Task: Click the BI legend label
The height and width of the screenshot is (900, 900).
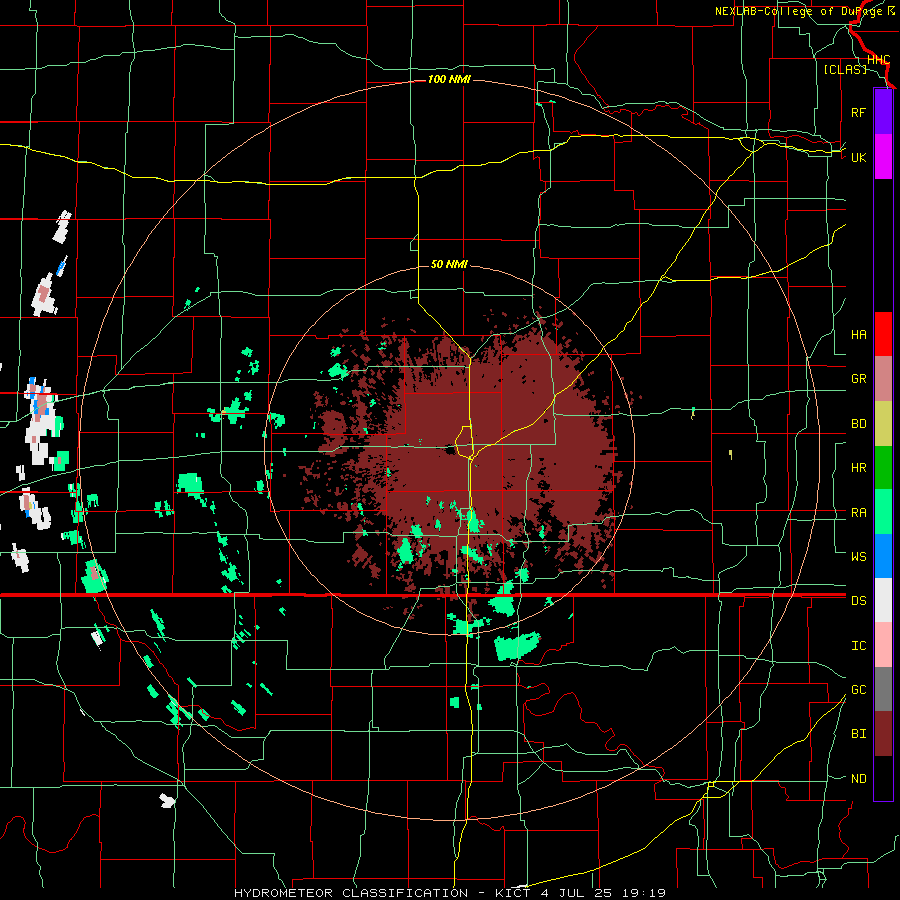Action: (858, 734)
